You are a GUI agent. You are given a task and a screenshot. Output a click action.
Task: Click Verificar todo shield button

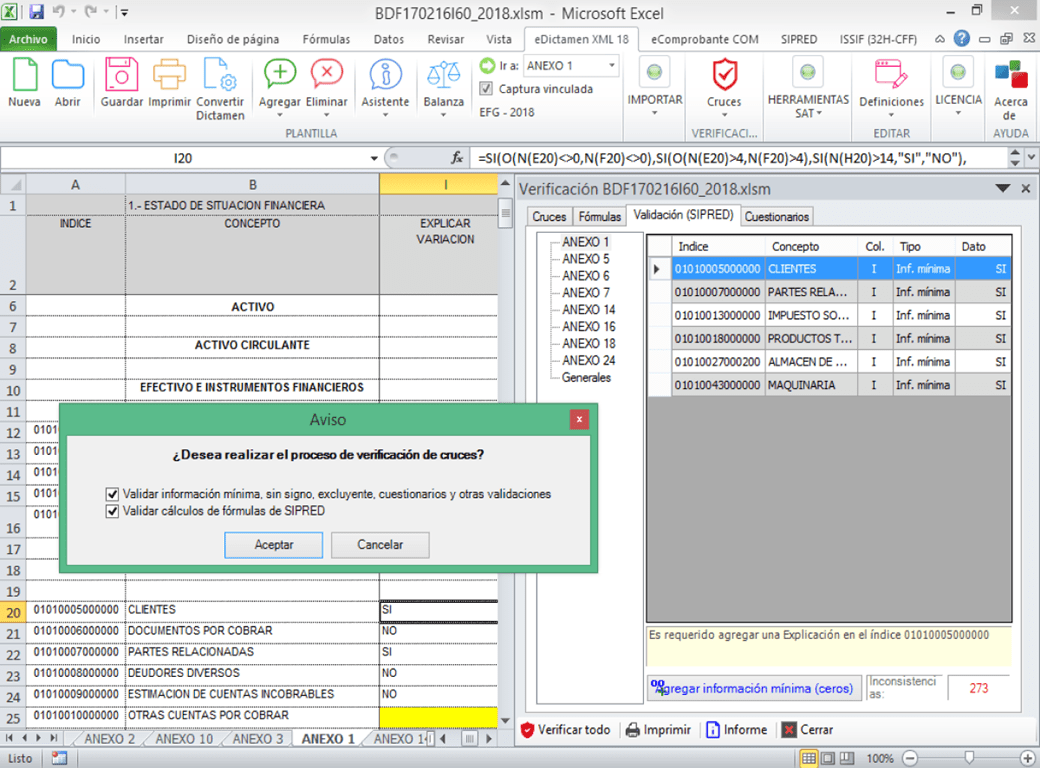(x=566, y=730)
